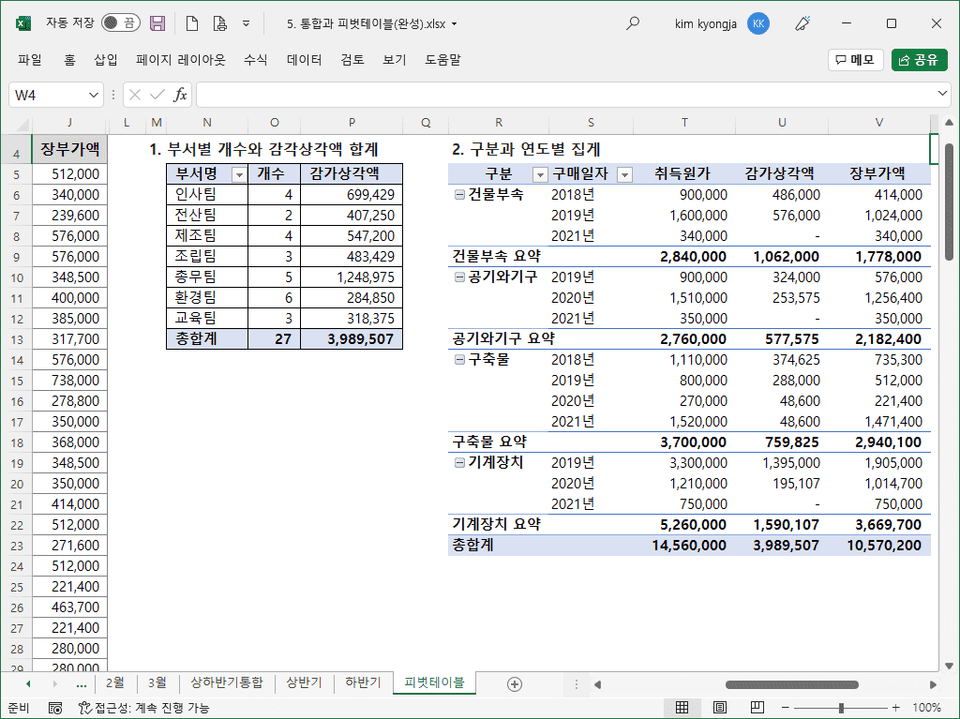Collapse the 기계장치 group
Screen dimensions: 960x719
459,463
